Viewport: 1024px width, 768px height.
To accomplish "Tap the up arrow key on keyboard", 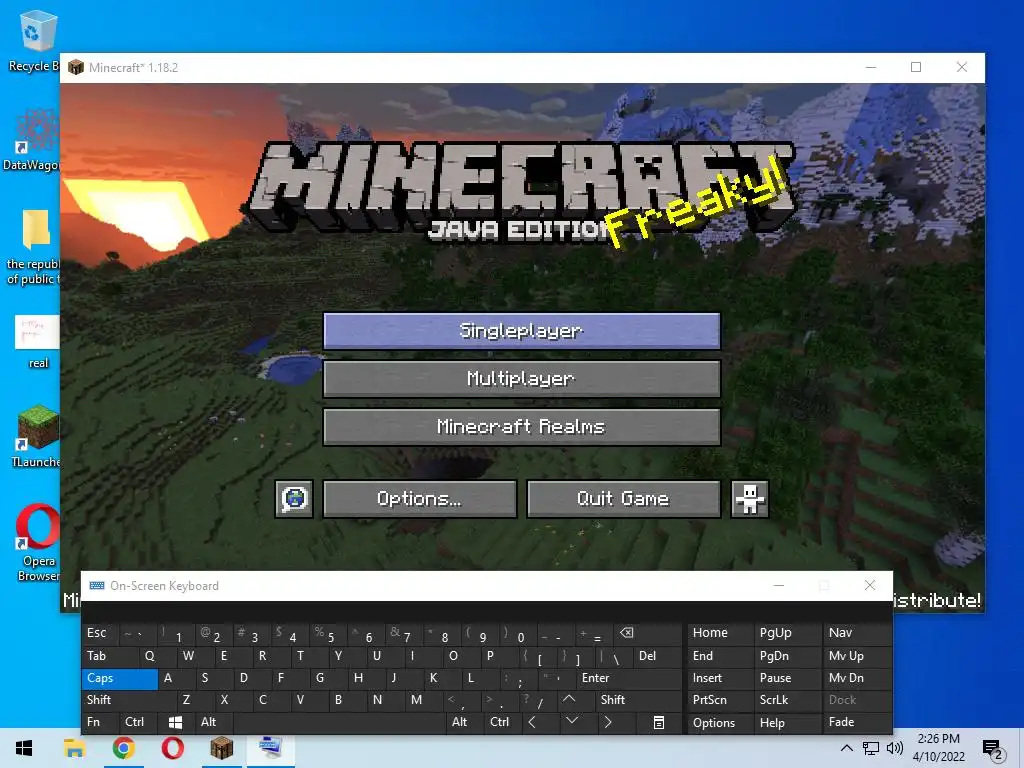I will pos(569,699).
